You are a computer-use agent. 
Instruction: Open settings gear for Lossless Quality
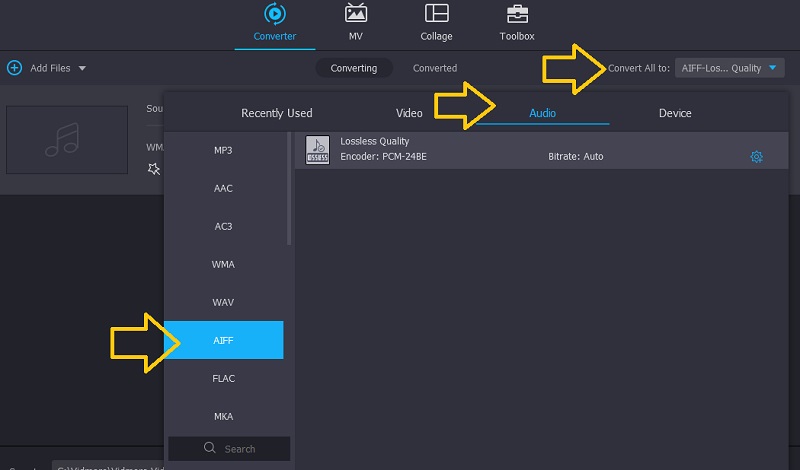tap(757, 157)
